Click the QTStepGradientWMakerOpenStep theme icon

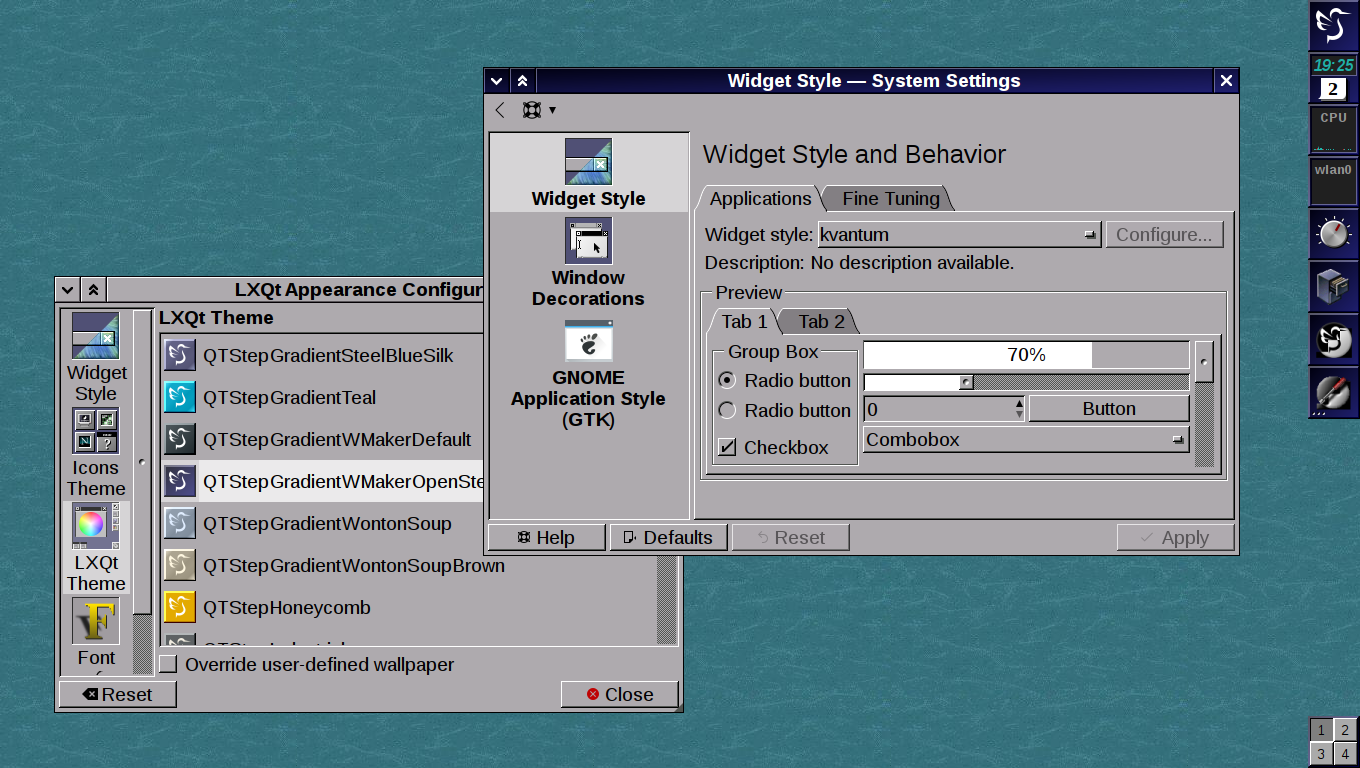click(x=180, y=481)
